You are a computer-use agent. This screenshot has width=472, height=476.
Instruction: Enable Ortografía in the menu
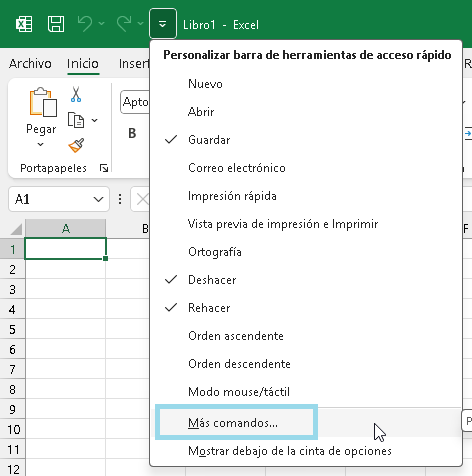pos(306,252)
